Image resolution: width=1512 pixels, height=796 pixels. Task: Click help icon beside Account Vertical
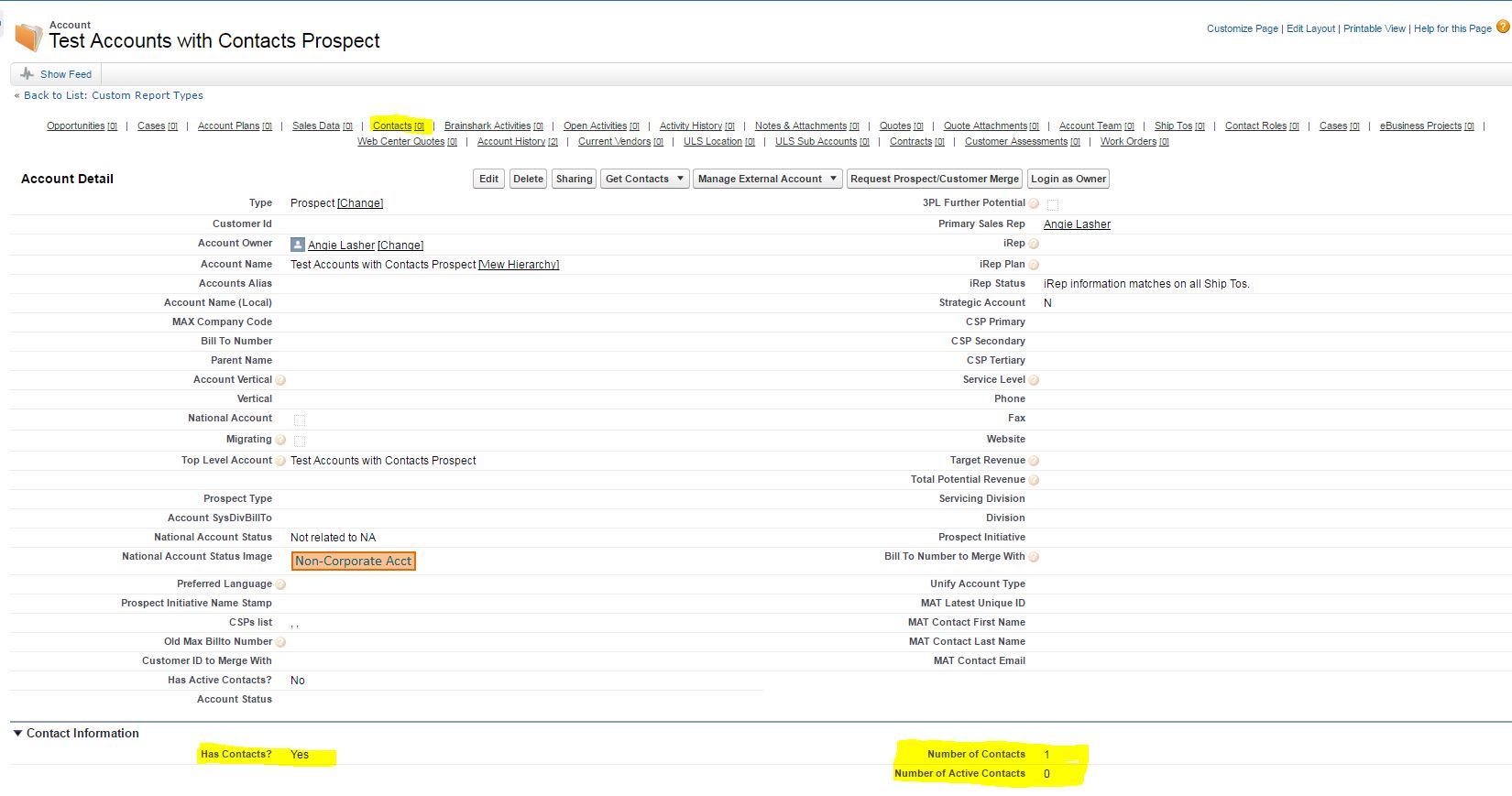pos(280,380)
